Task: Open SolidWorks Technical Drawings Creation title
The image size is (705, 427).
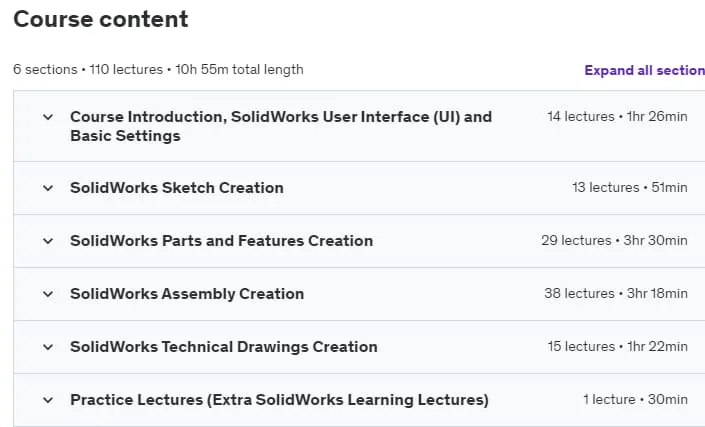Action: (x=224, y=347)
